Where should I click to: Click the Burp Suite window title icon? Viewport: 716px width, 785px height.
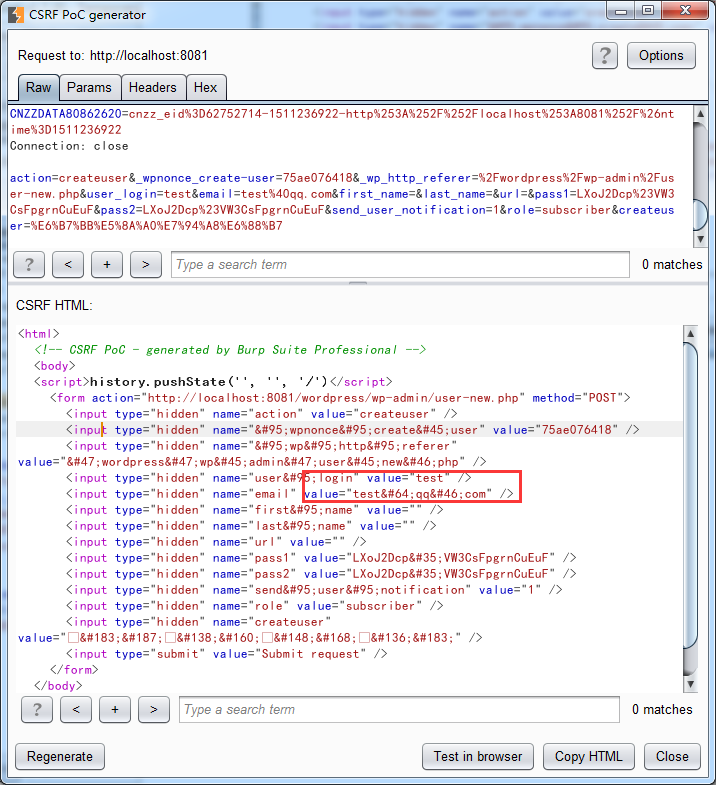point(16,15)
